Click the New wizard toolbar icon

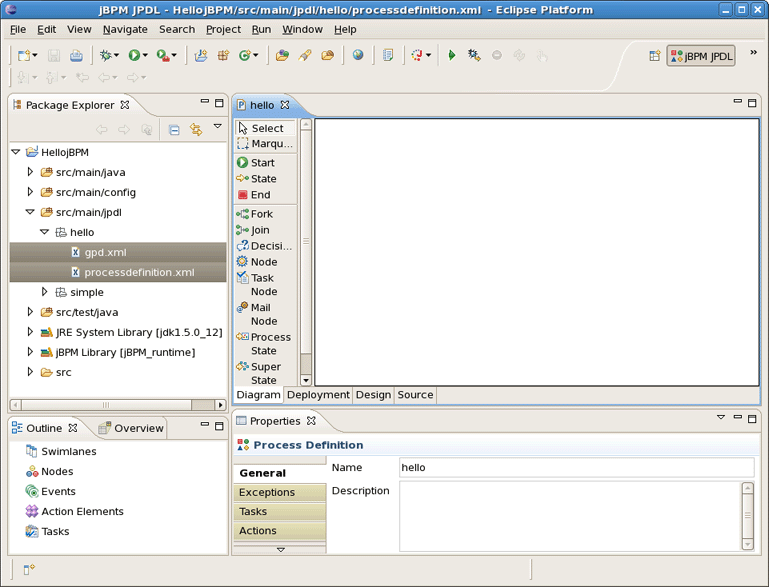coord(24,55)
